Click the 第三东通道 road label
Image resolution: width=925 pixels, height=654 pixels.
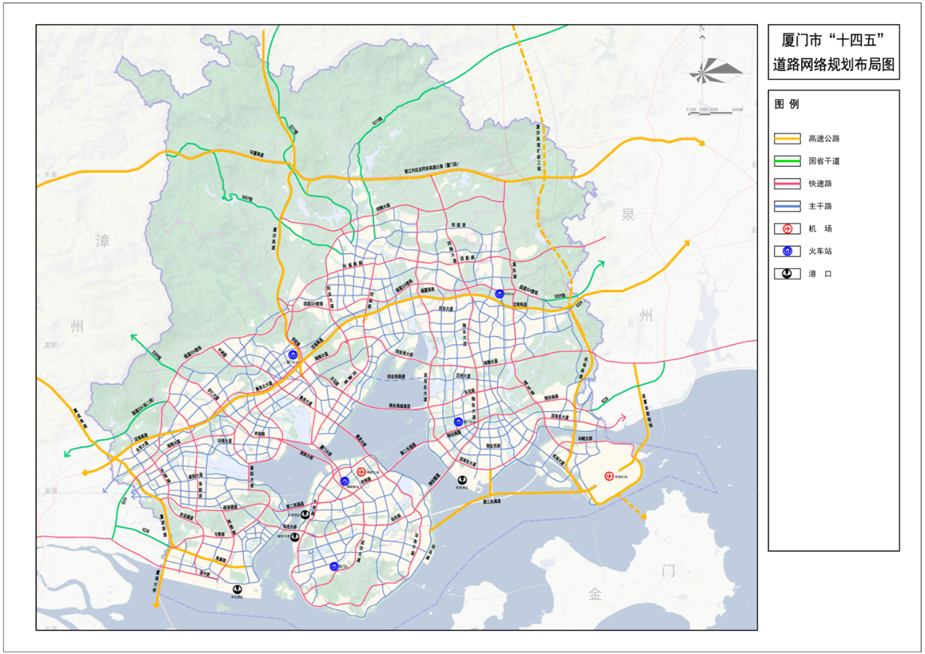tap(492, 502)
